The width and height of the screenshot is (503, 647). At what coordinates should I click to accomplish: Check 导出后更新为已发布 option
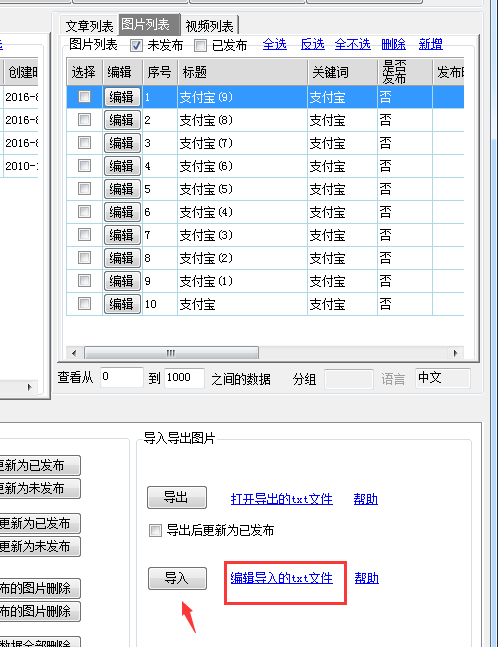pos(155,530)
